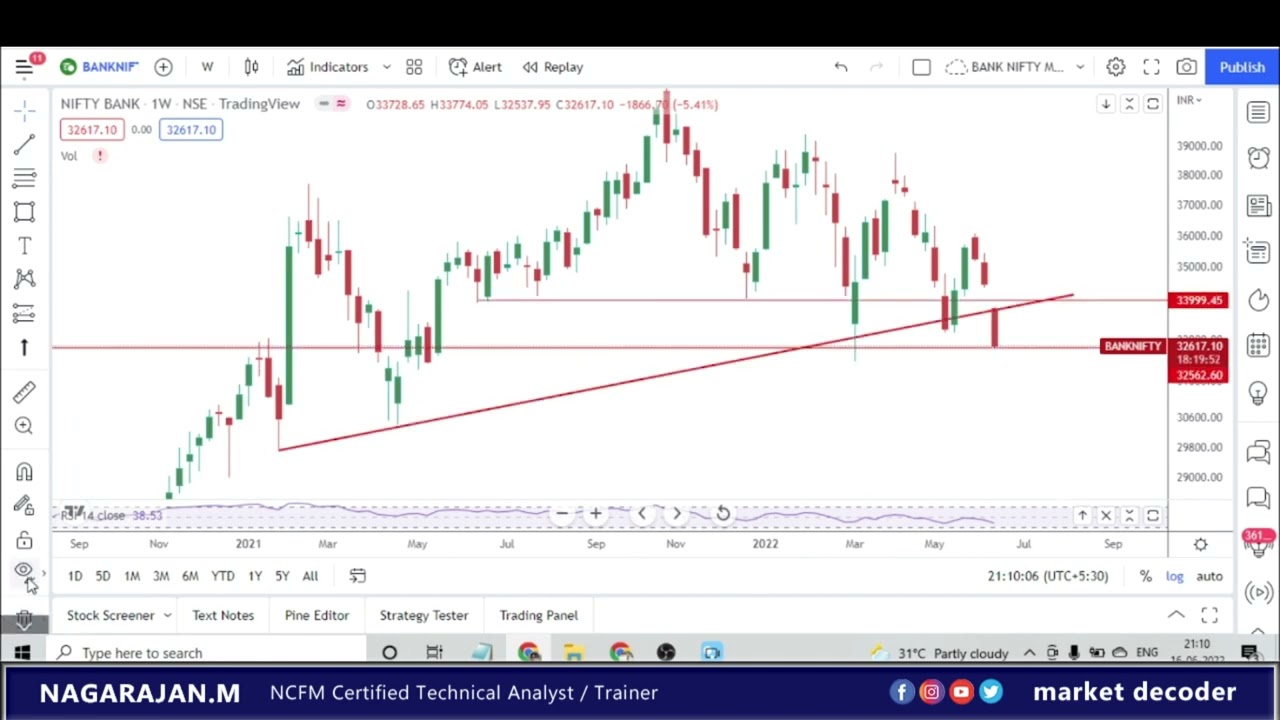
Task: Select the arrow up icon tool
Action: [25, 347]
